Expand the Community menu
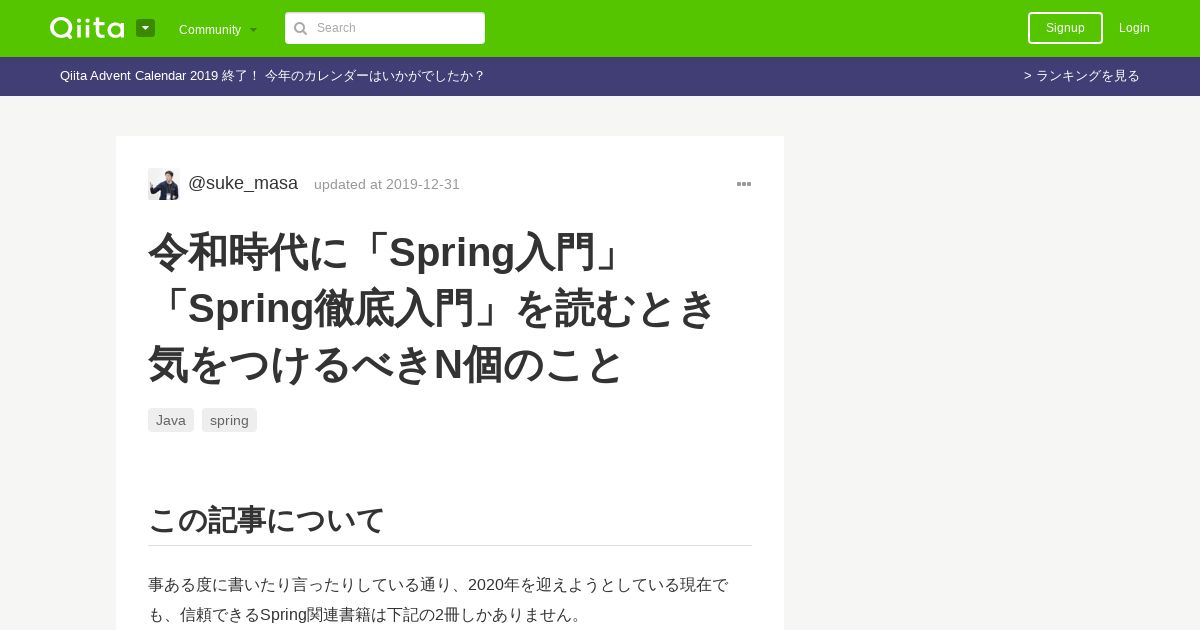Viewport: 1200px width, 630px height. (x=218, y=29)
